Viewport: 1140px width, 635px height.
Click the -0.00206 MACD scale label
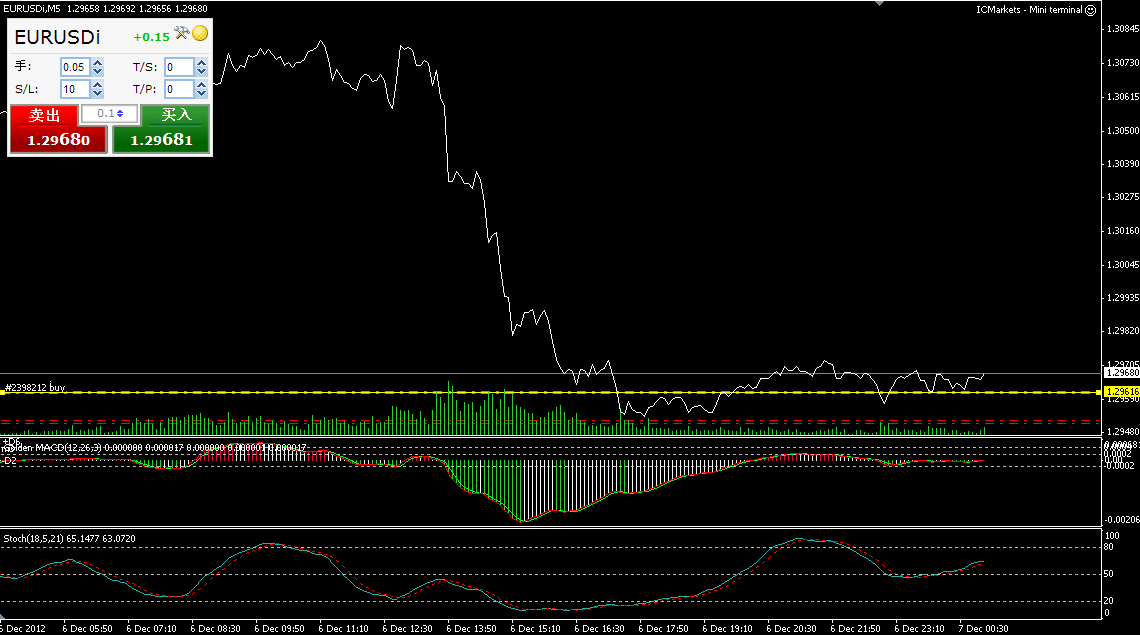pyautogui.click(x=1122, y=519)
